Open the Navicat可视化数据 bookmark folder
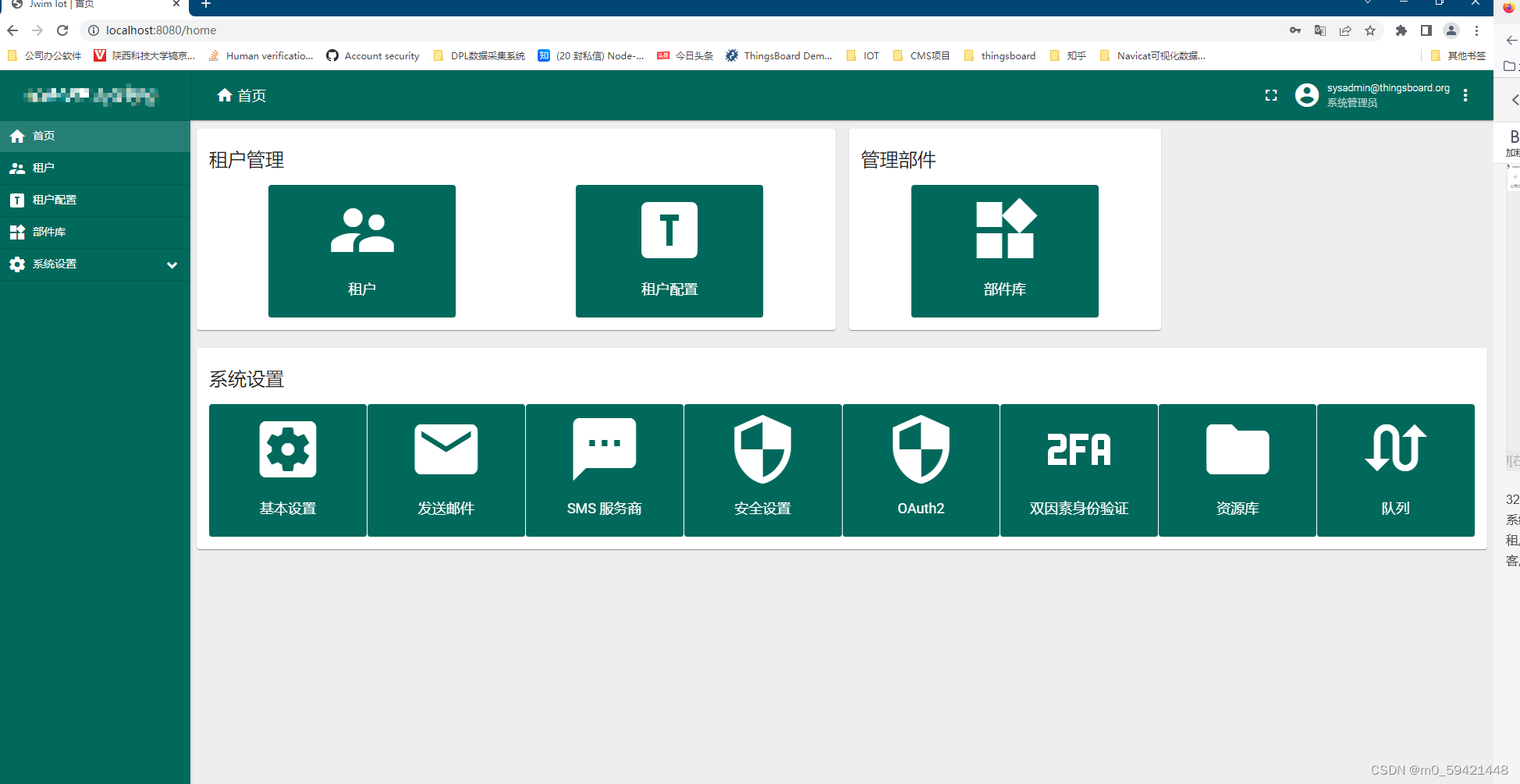This screenshot has height=784, width=1520. 1152,55
